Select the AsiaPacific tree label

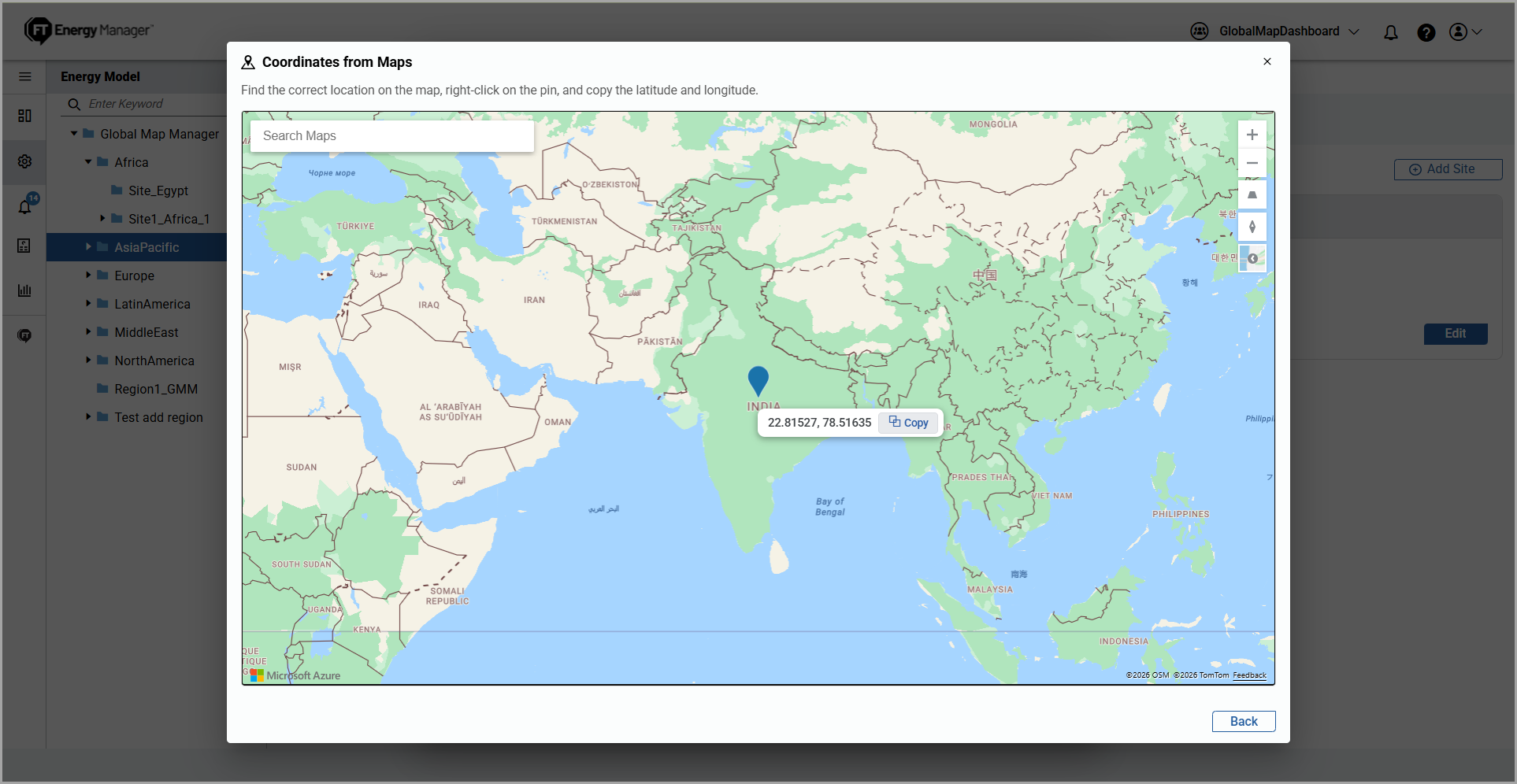147,247
